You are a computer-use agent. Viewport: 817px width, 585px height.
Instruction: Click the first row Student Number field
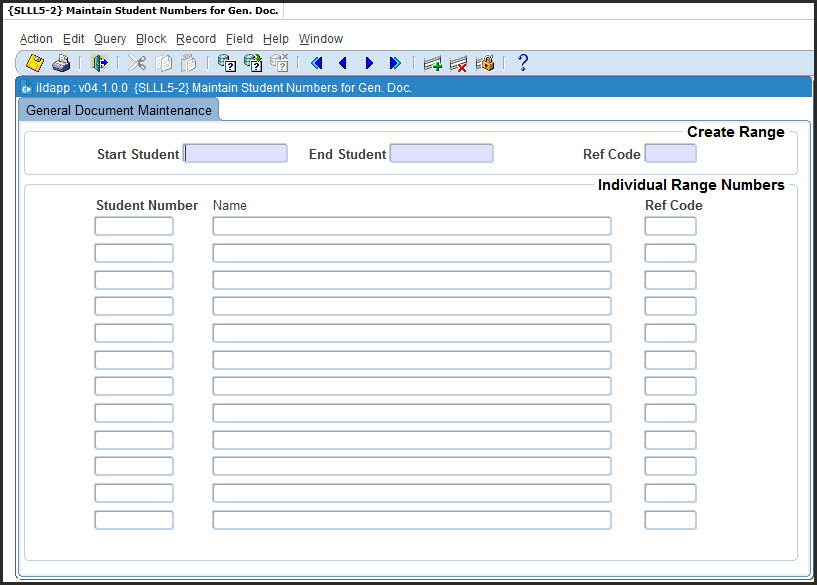(x=134, y=226)
